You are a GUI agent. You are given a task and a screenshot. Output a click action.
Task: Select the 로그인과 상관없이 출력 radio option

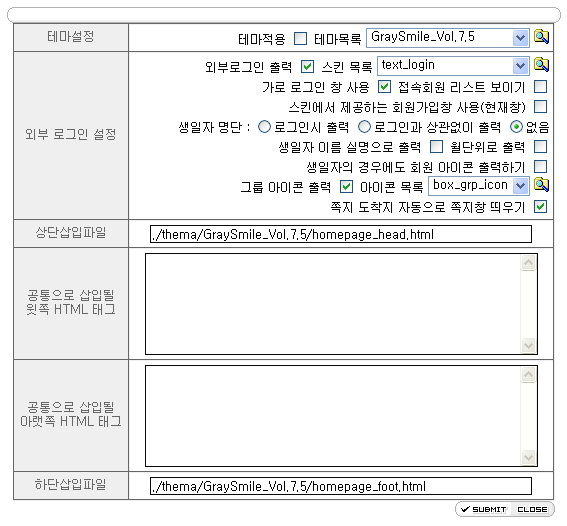pyautogui.click(x=364, y=127)
